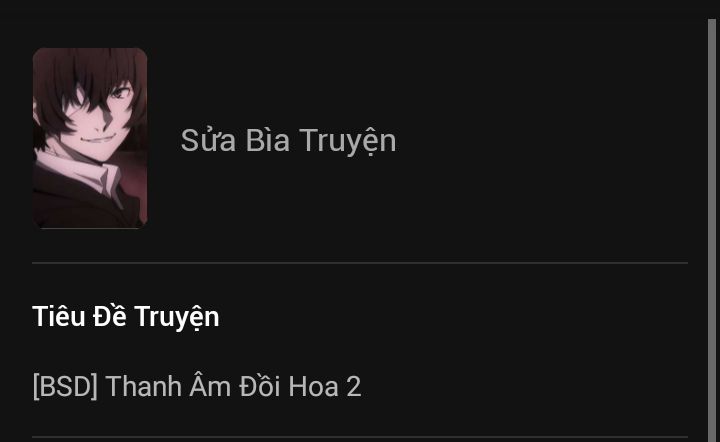Click the [BSD] tag in the title text
This screenshot has height=442, width=720.
[65, 386]
